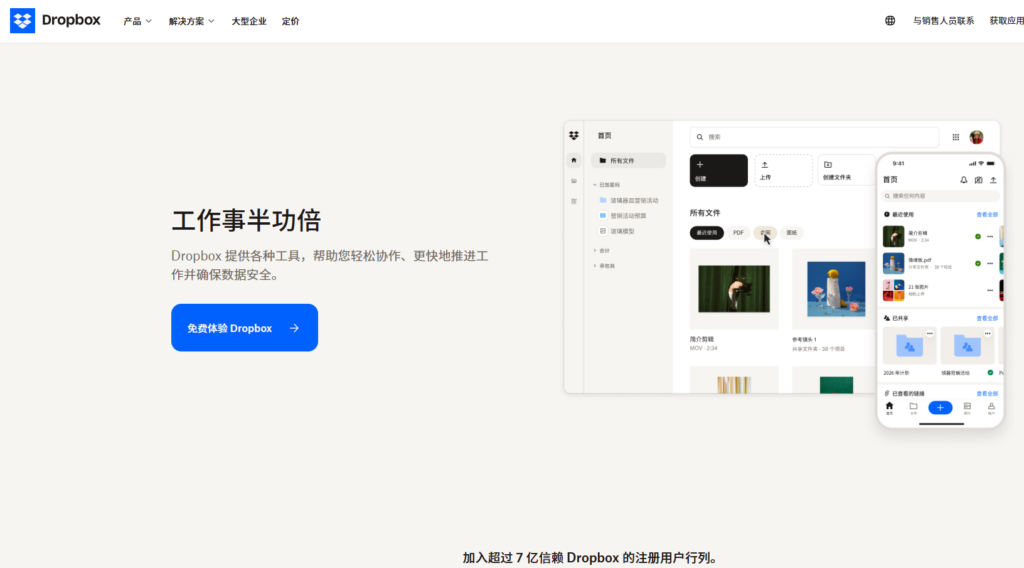The height and width of the screenshot is (568, 1024).
Task: Select the 最近使用 filter chip
Action: click(x=707, y=232)
